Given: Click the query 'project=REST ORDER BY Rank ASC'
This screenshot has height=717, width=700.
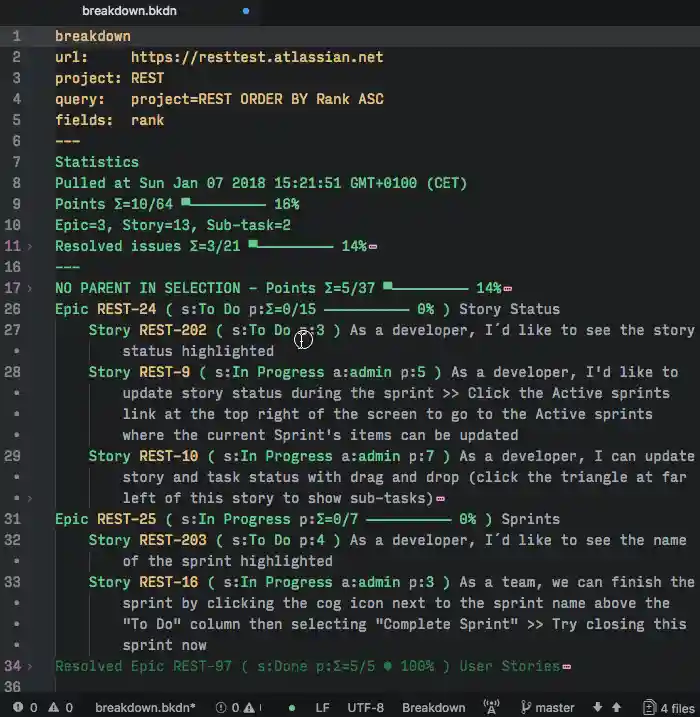Looking at the screenshot, I should 257,99.
